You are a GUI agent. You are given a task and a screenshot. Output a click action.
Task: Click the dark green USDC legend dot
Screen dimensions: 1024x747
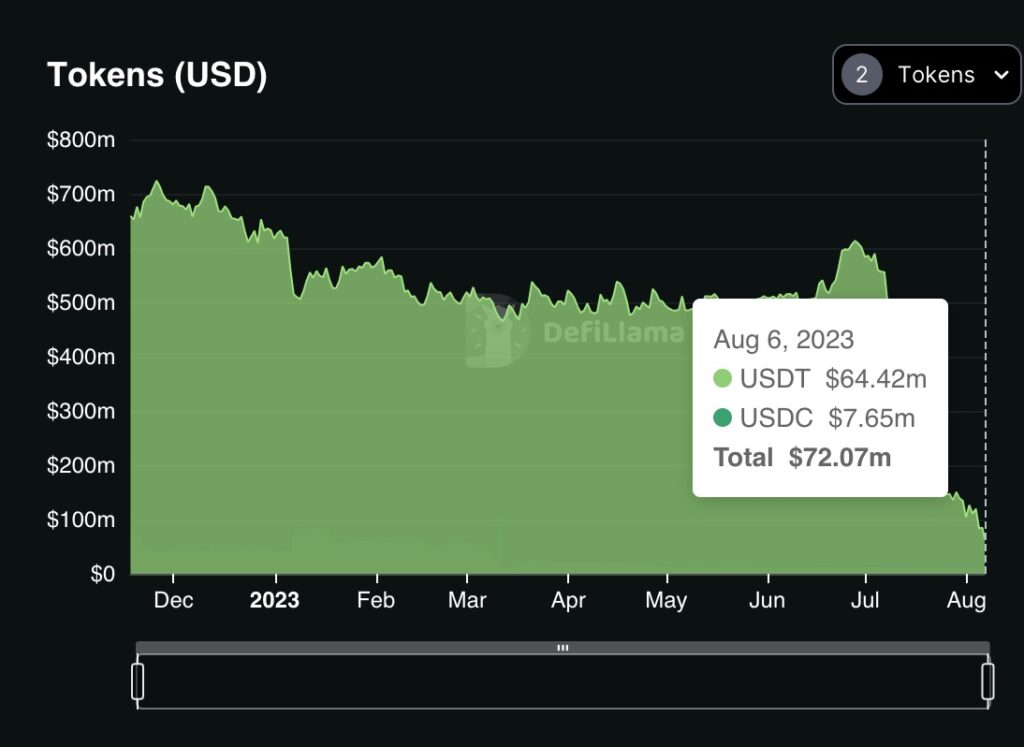tap(723, 418)
